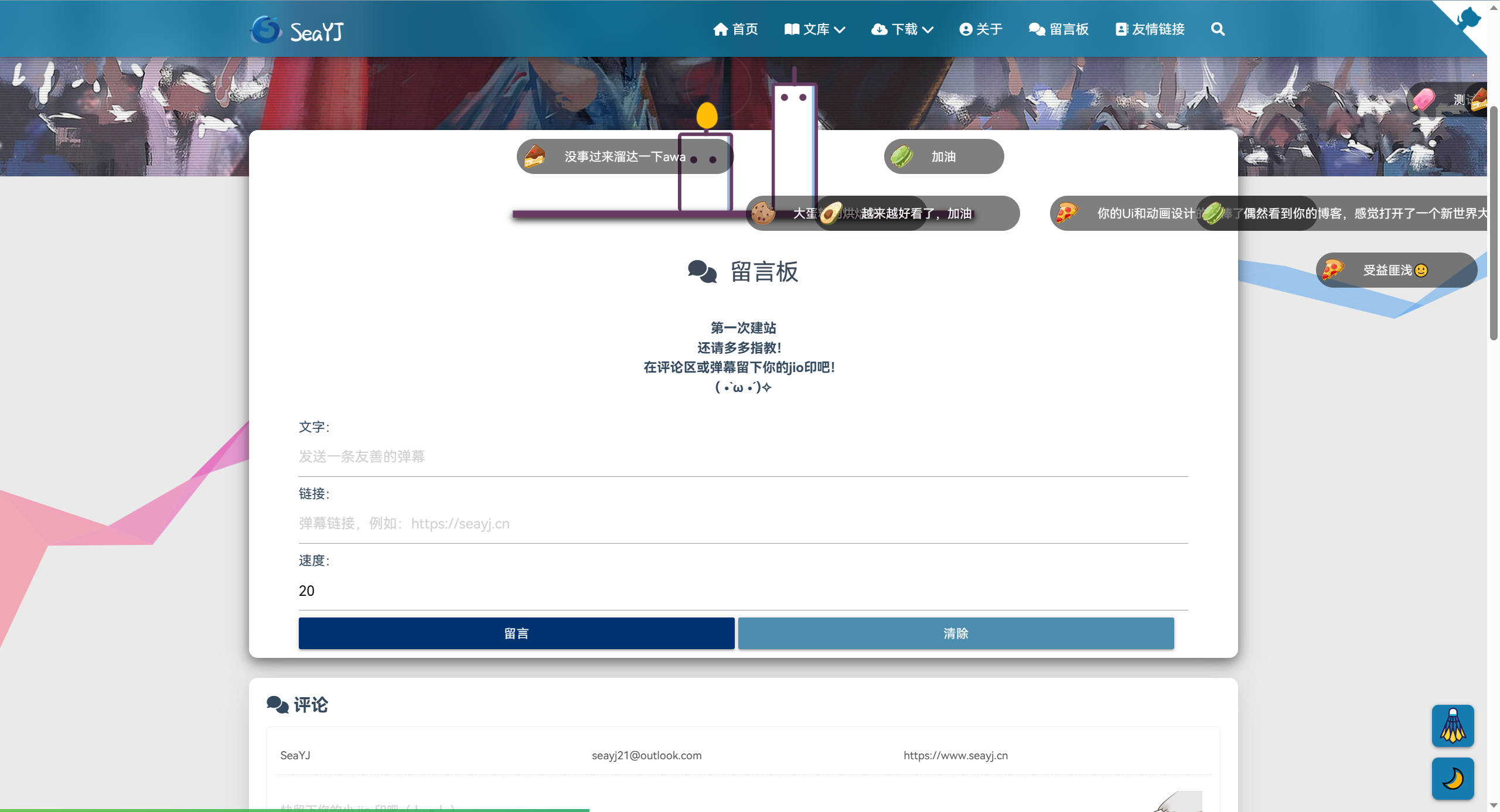Image resolution: width=1500 pixels, height=812 pixels.
Task: Click the 清除 clear button
Action: (956, 633)
